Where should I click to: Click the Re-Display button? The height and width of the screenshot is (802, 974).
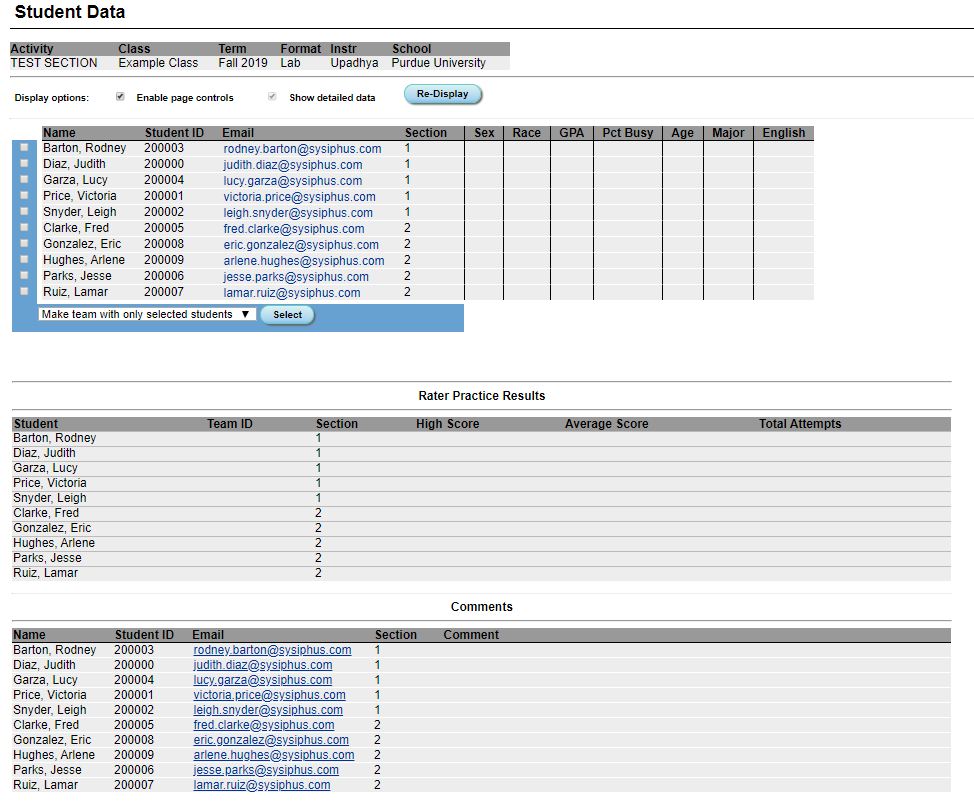[x=442, y=93]
